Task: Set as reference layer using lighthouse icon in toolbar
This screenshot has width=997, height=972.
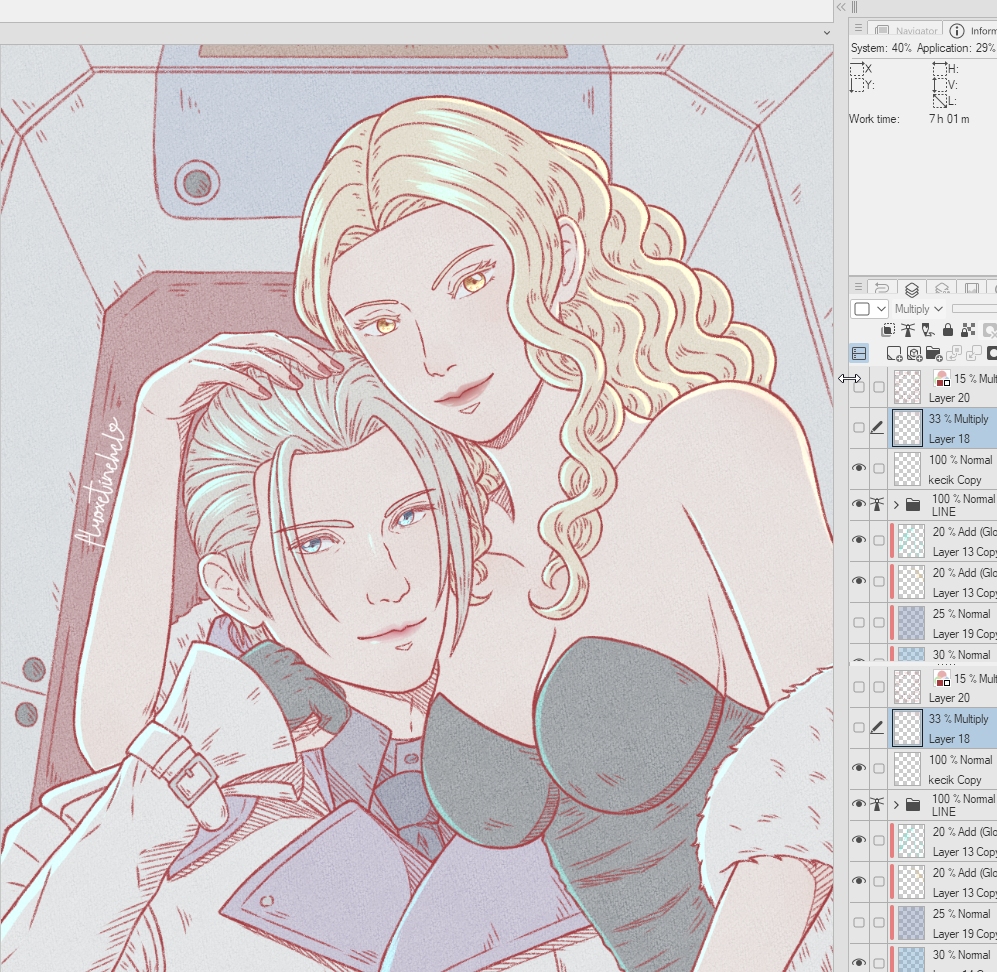Action: coord(908,330)
